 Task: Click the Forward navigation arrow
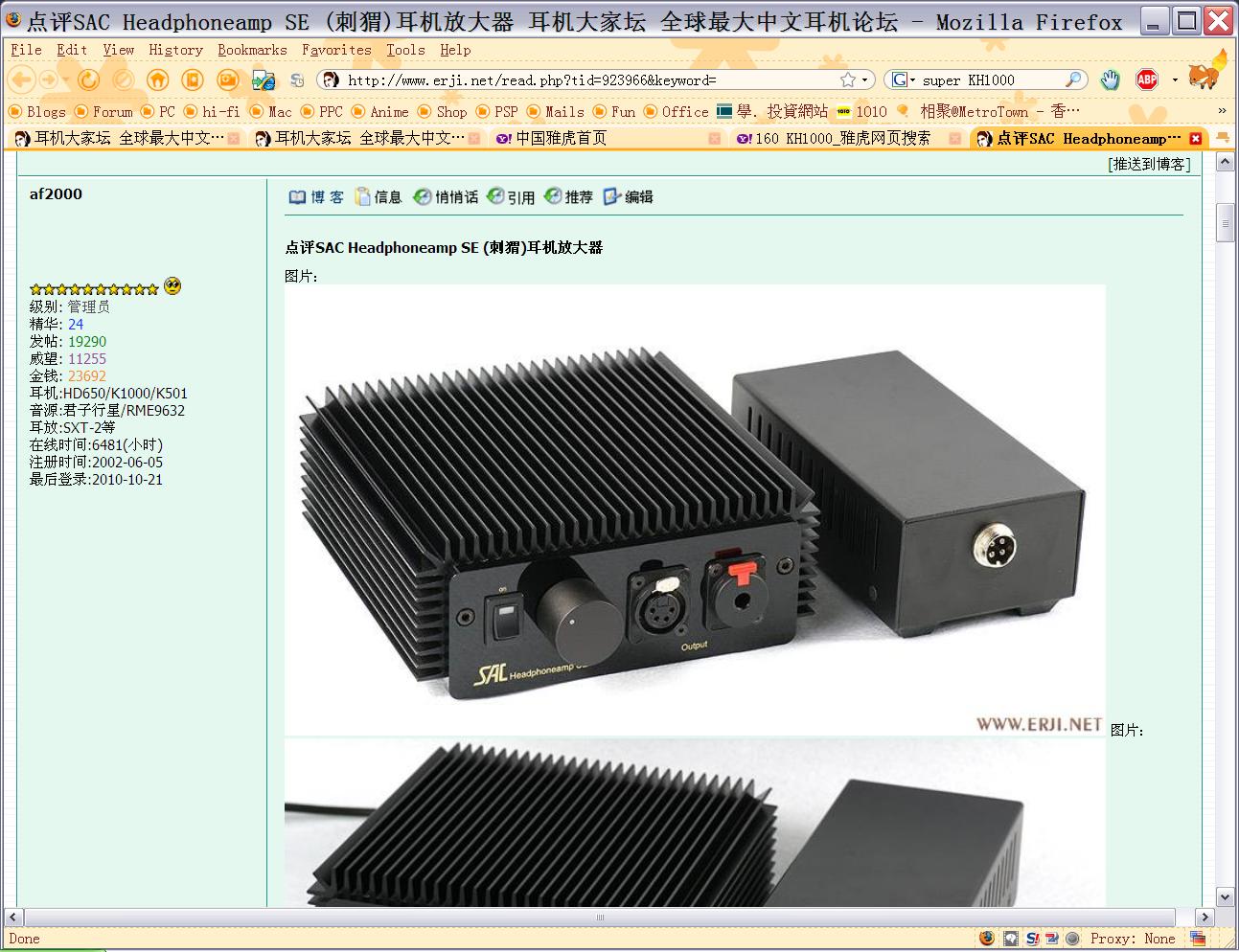pos(49,80)
